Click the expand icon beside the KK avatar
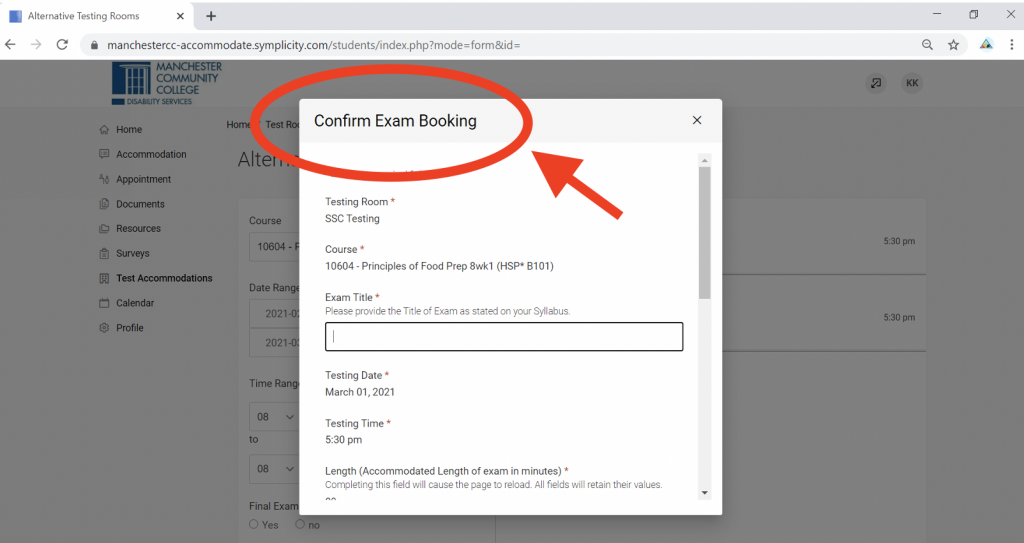1024x543 pixels. [x=876, y=83]
